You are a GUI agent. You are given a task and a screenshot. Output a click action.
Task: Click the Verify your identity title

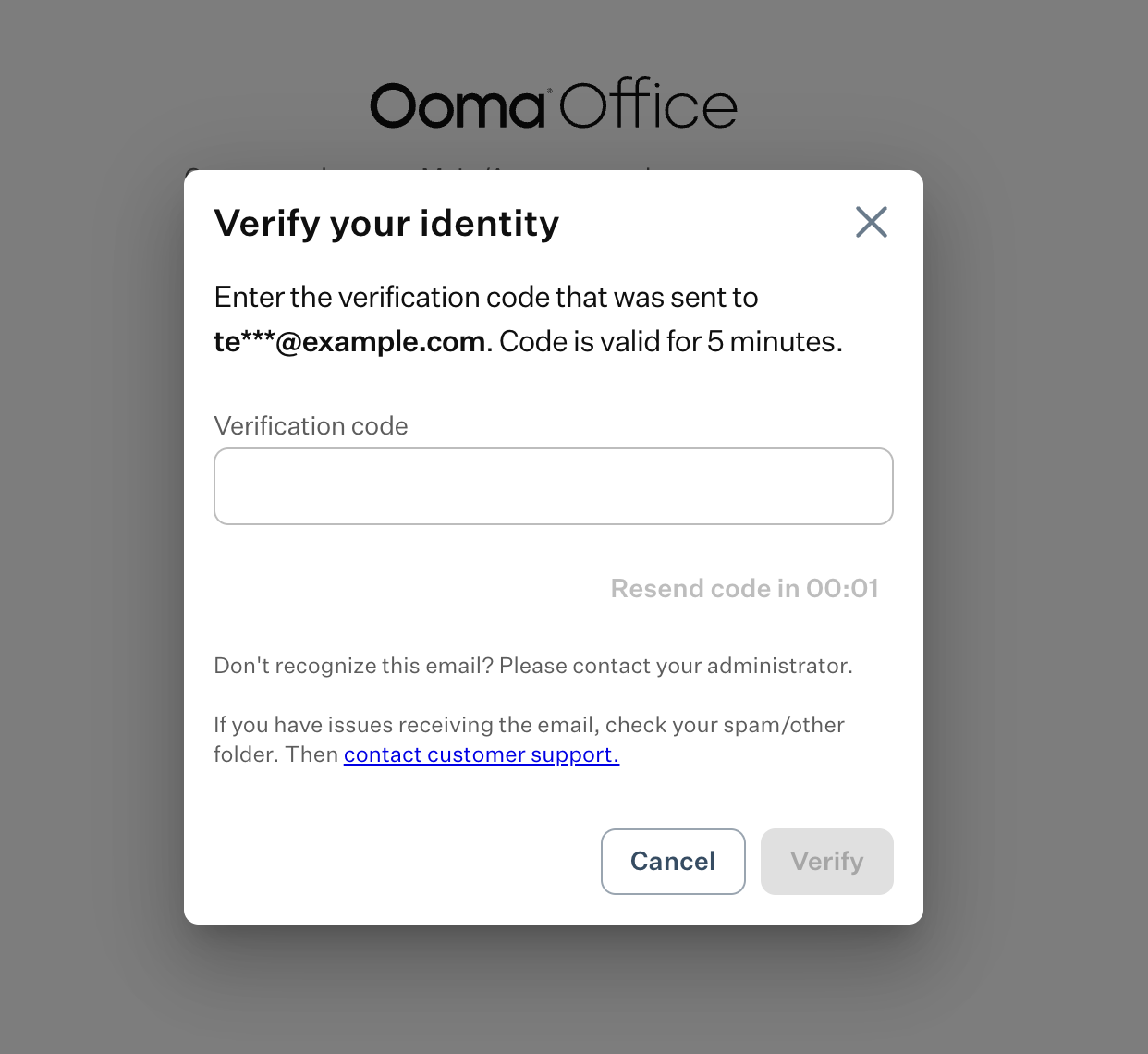coord(386,222)
